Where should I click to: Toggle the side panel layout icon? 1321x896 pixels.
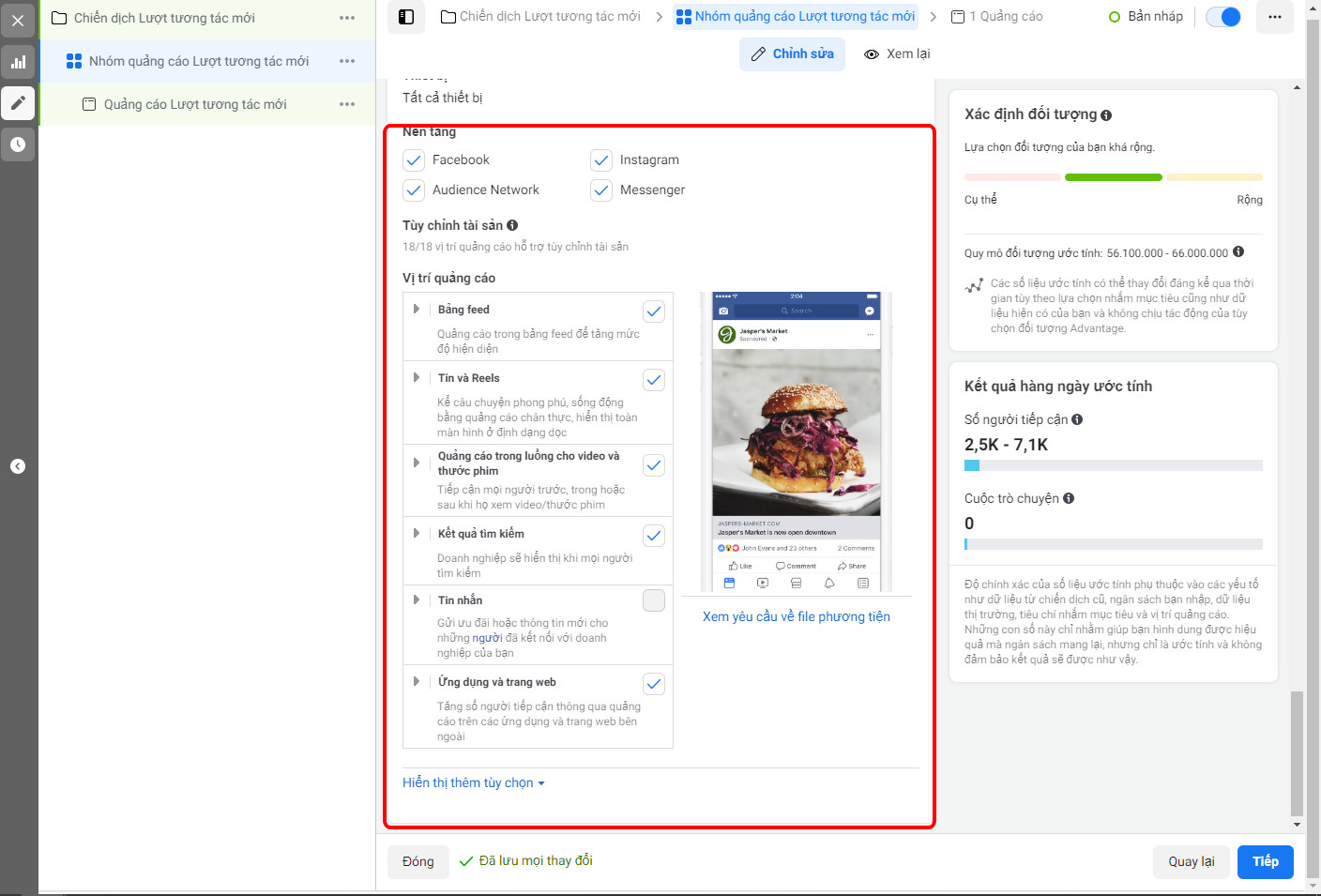click(x=406, y=17)
